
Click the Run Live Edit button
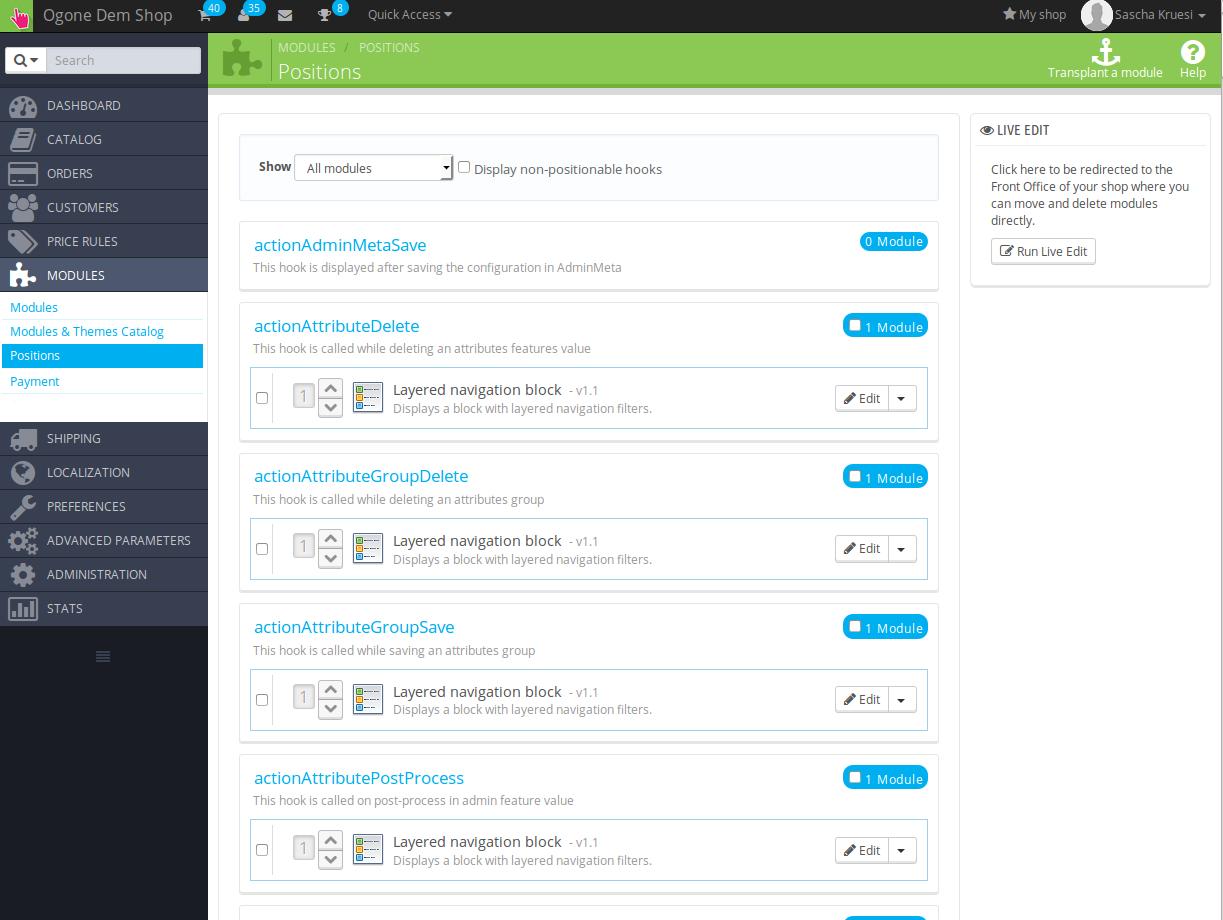pyautogui.click(x=1043, y=251)
